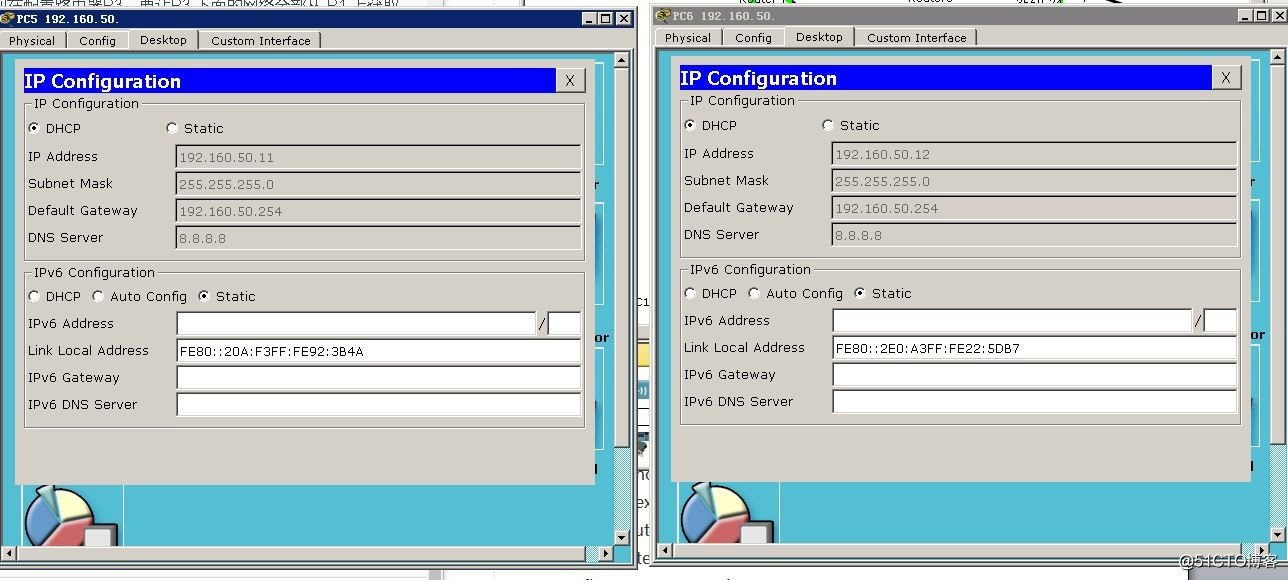This screenshot has height=580, width=1288.
Task: Enable IPv6 Auto Config in PC5
Action: point(98,296)
